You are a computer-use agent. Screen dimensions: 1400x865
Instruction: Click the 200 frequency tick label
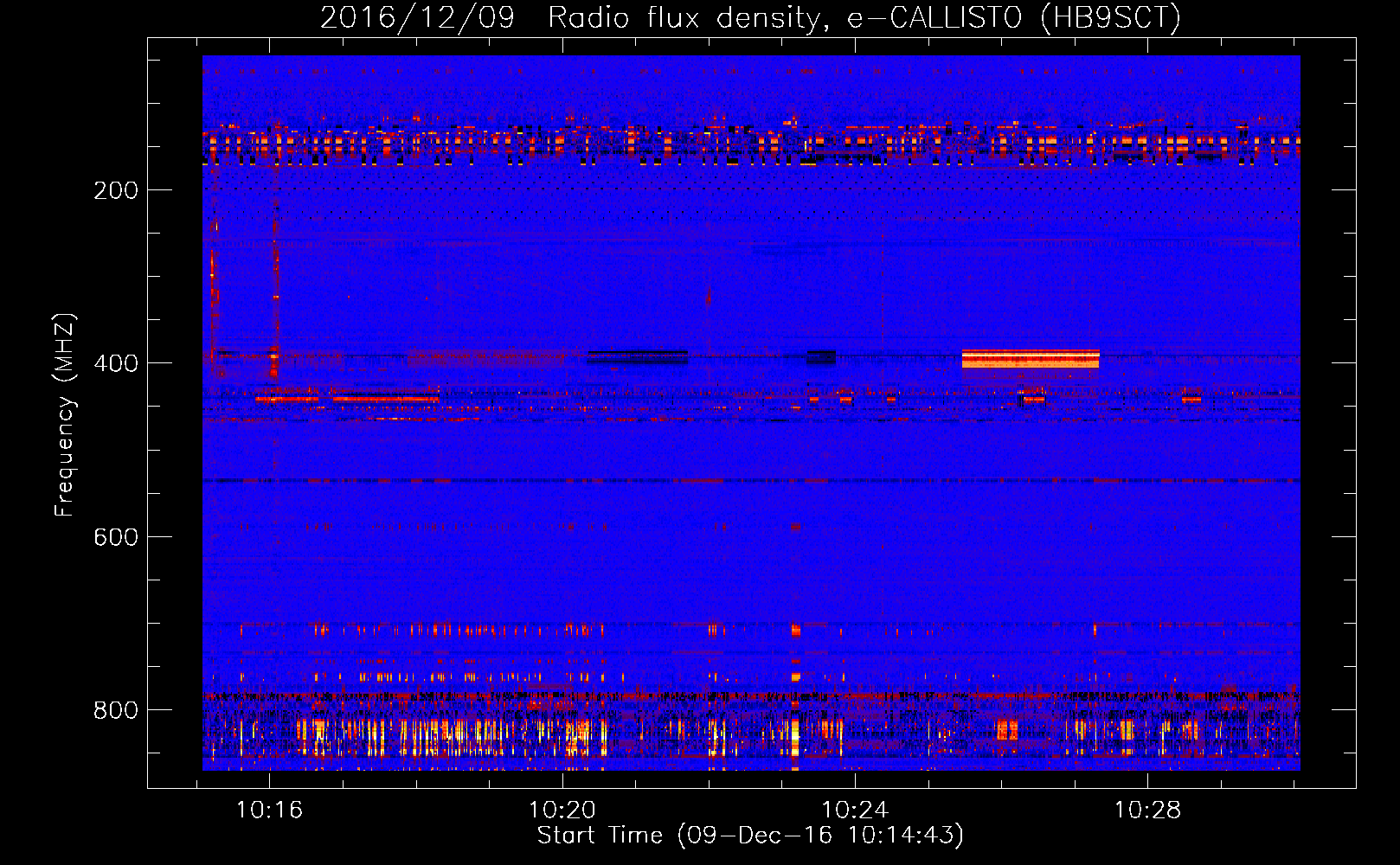[116, 190]
